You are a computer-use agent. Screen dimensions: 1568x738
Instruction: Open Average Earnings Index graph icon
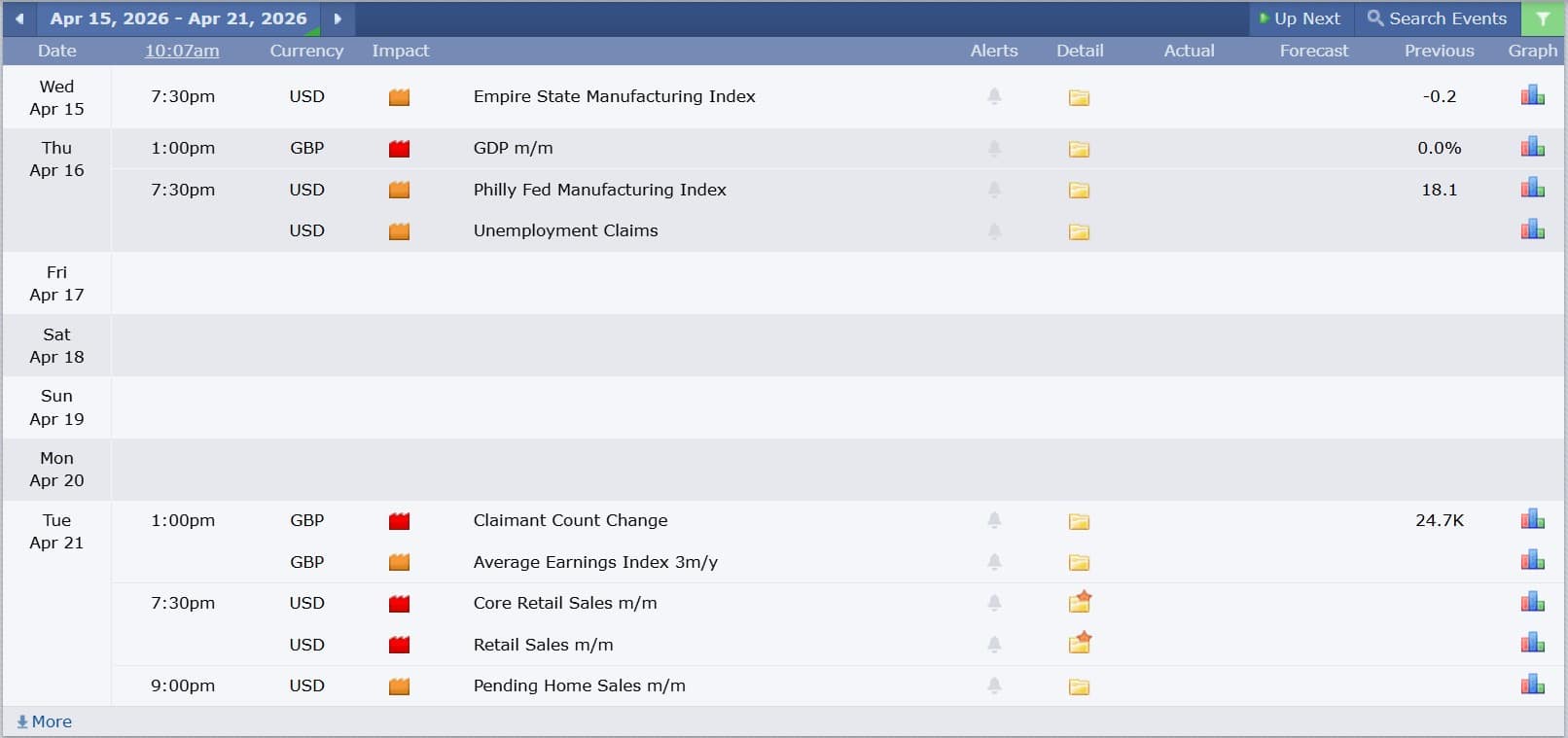point(1533,560)
